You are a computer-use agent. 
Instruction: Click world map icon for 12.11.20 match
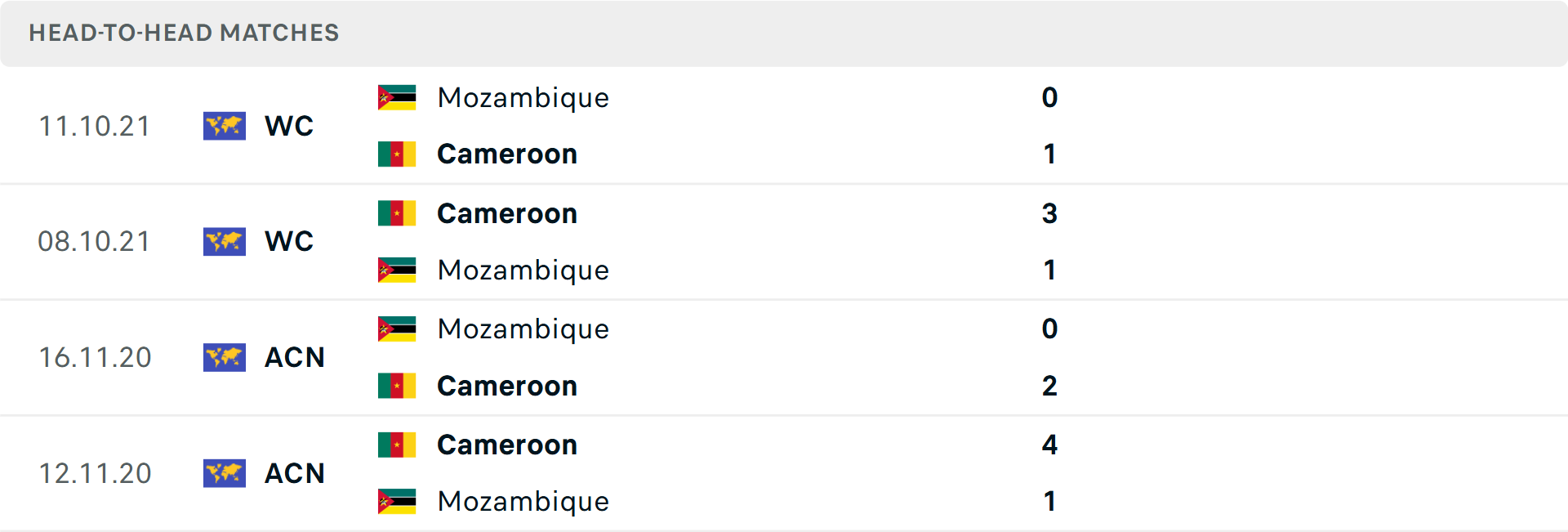(x=225, y=473)
